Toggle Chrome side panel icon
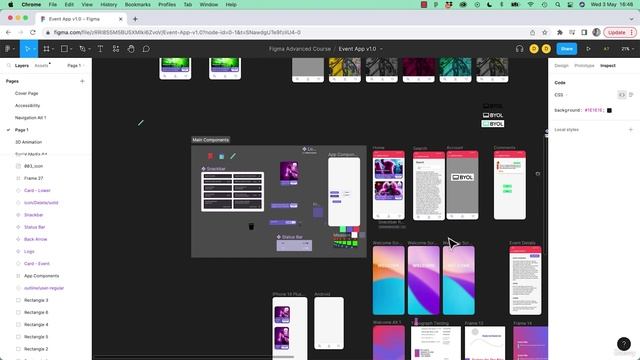Viewport: 640px width, 360px height. pyautogui.click(x=584, y=32)
